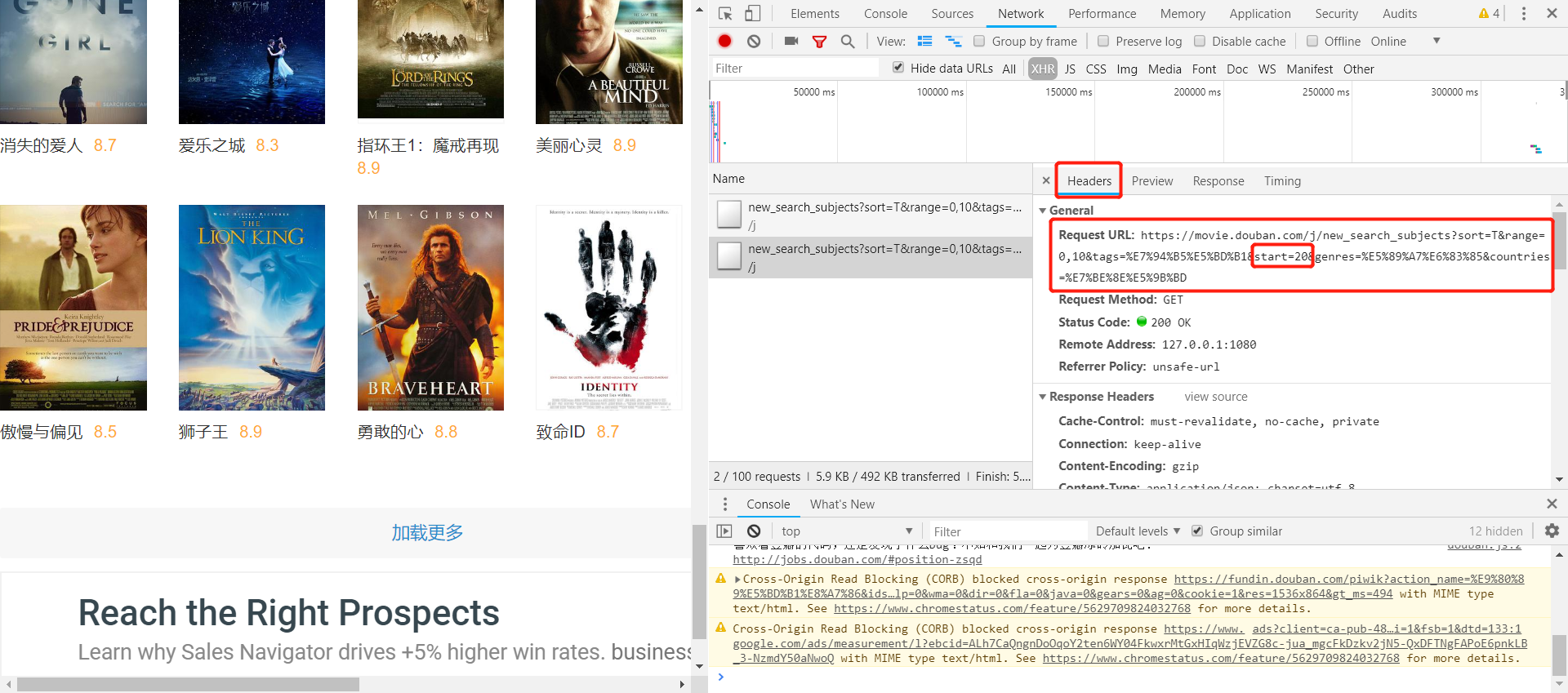1568x693 pixels.
Task: Filter requests by Img type
Action: 1127,69
